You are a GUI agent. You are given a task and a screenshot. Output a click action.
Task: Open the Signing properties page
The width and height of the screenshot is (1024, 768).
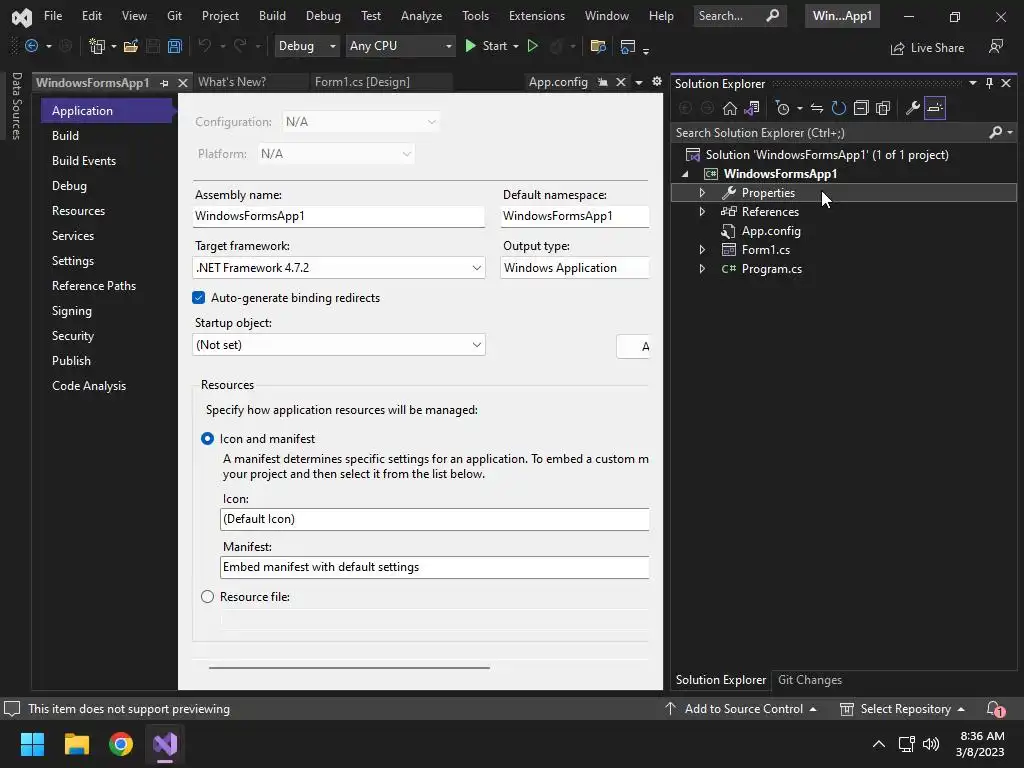point(72,311)
